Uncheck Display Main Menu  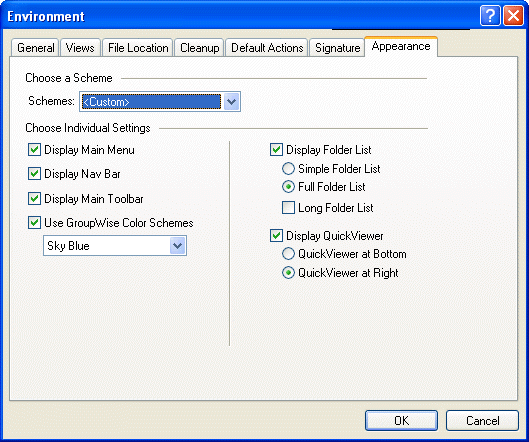(x=34, y=150)
